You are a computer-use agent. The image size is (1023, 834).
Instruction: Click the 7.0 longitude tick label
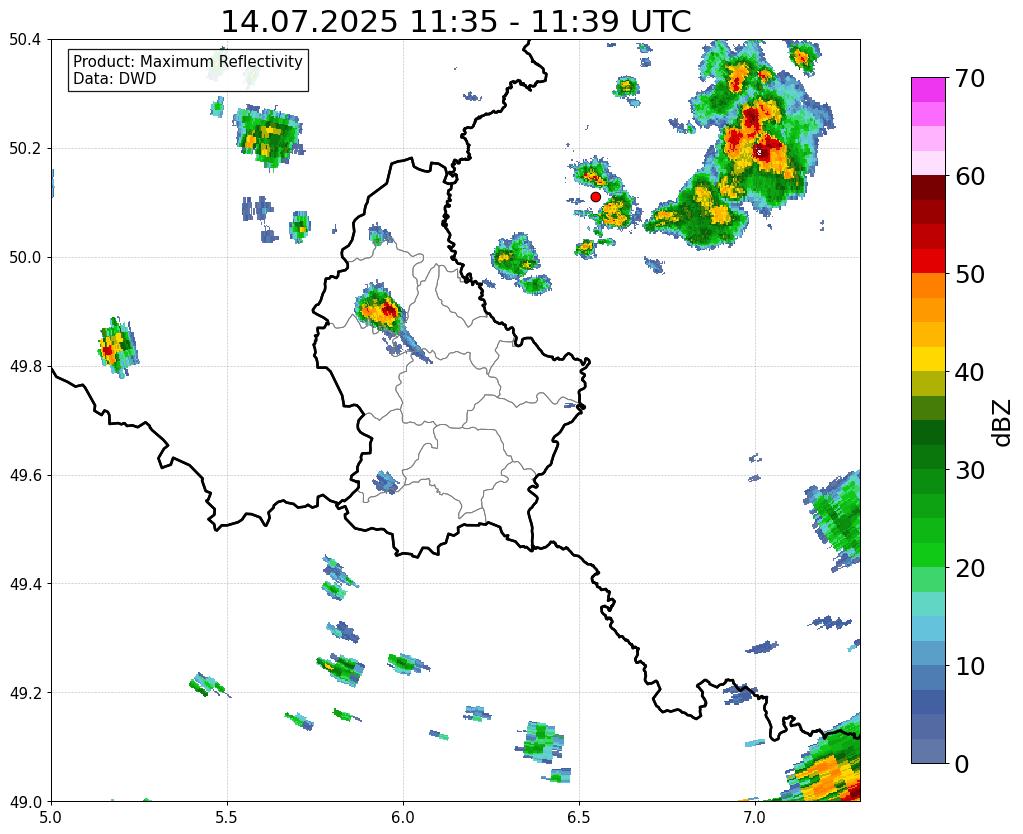pyautogui.click(x=754, y=818)
